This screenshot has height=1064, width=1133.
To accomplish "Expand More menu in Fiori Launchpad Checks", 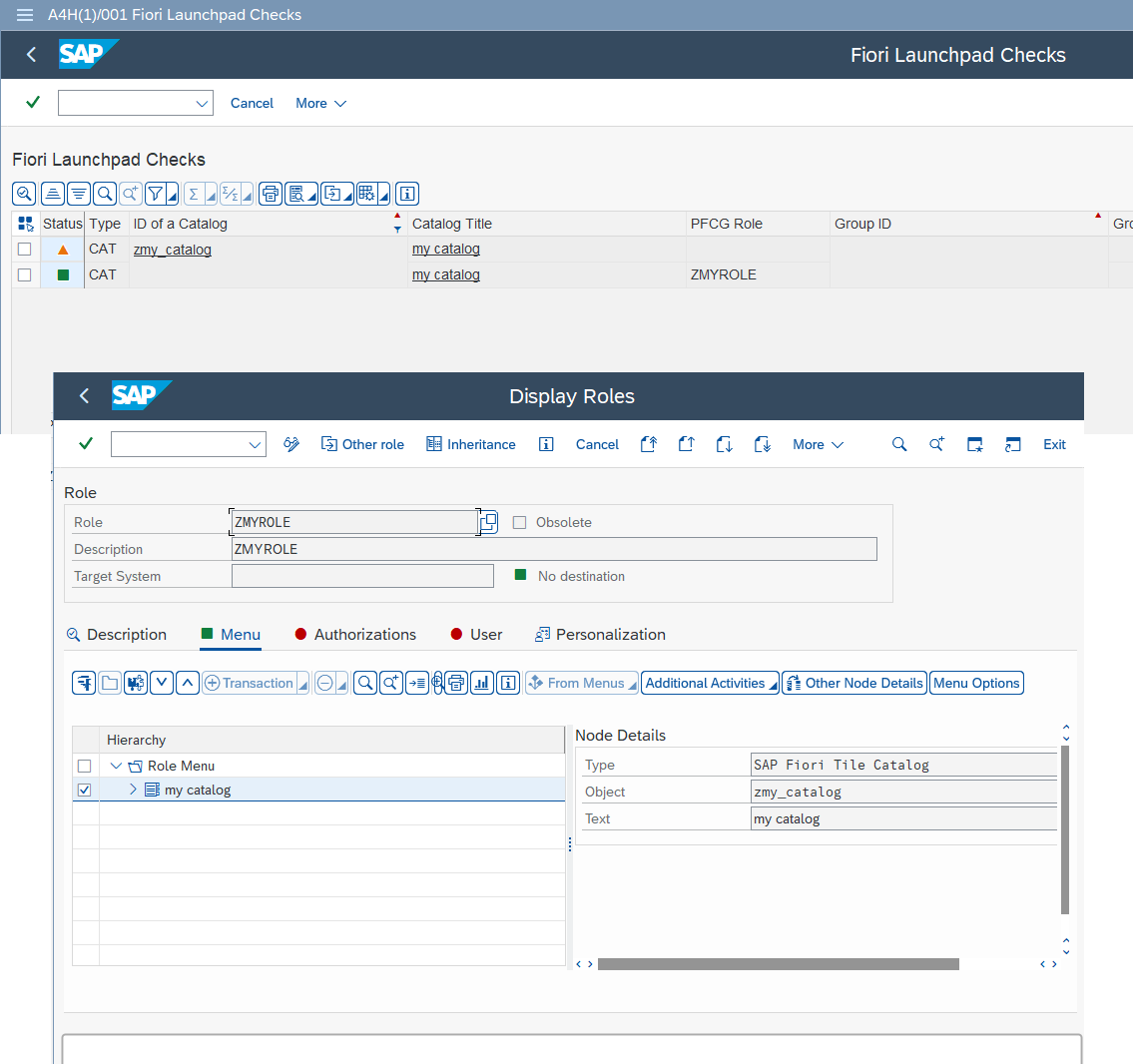I will (320, 103).
